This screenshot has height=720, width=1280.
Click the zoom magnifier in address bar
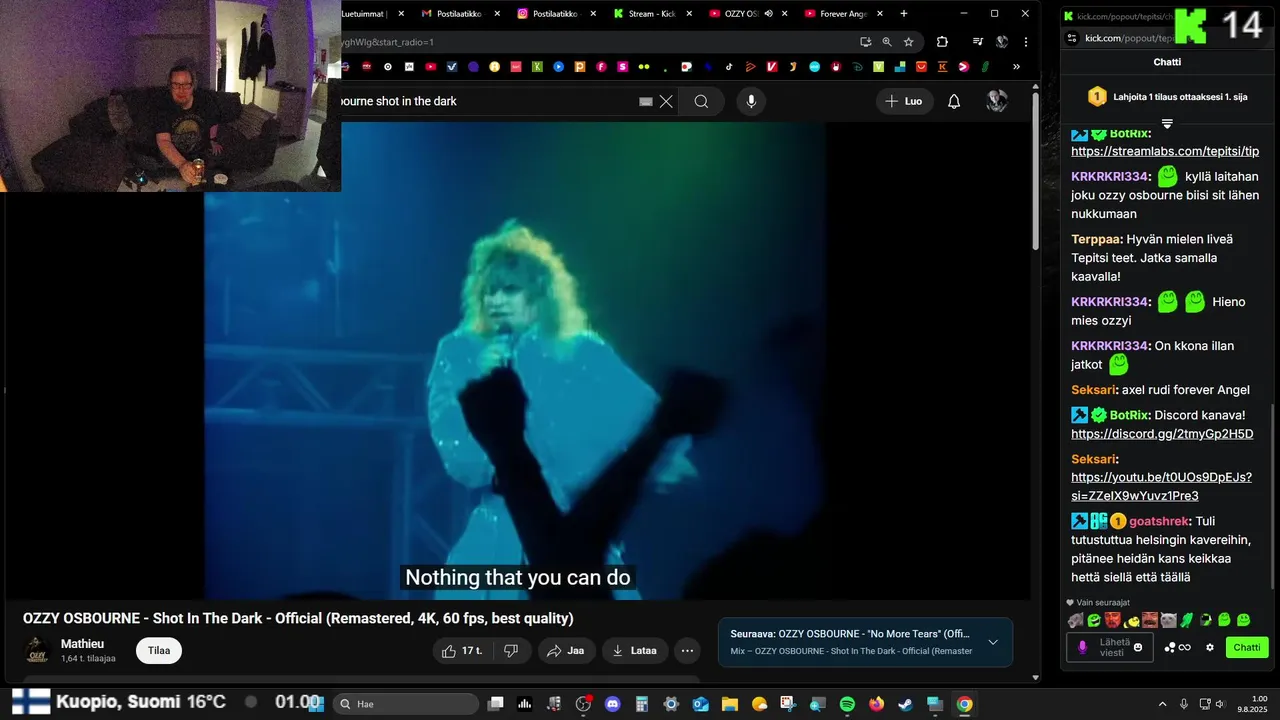(887, 42)
